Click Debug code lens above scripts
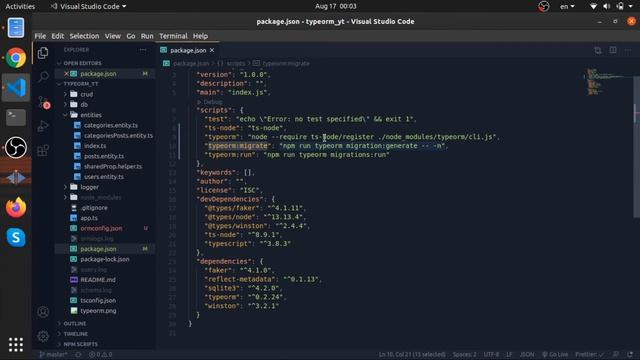 click(210, 102)
